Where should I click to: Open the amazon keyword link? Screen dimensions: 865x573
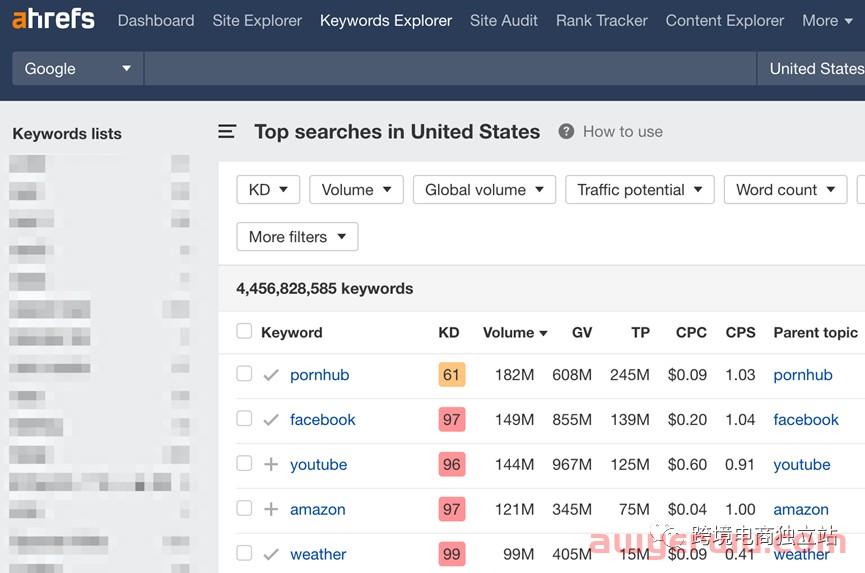[318, 510]
